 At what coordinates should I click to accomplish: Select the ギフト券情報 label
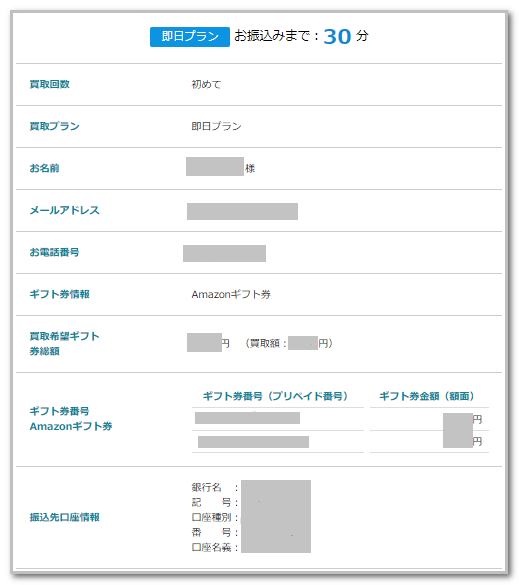coord(60,294)
